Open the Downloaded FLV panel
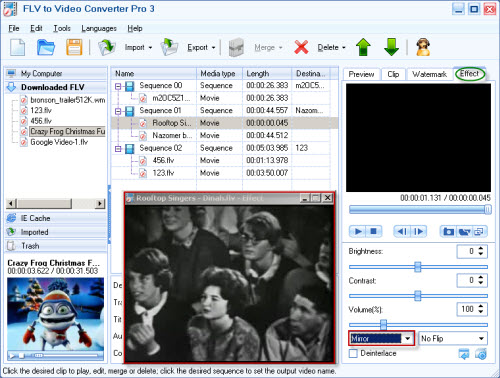The width and height of the screenshot is (500, 378). point(56,87)
